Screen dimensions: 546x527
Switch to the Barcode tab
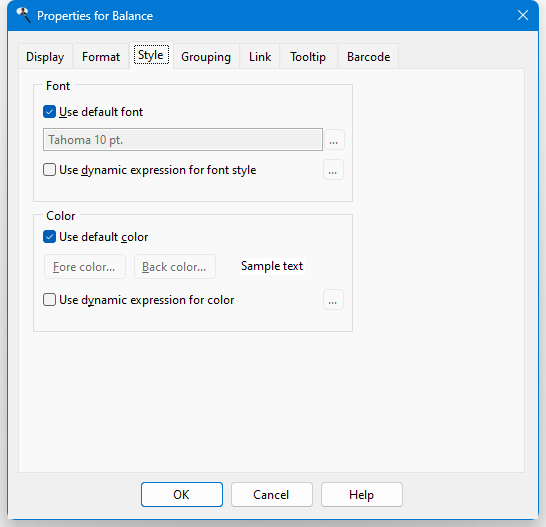(x=368, y=56)
